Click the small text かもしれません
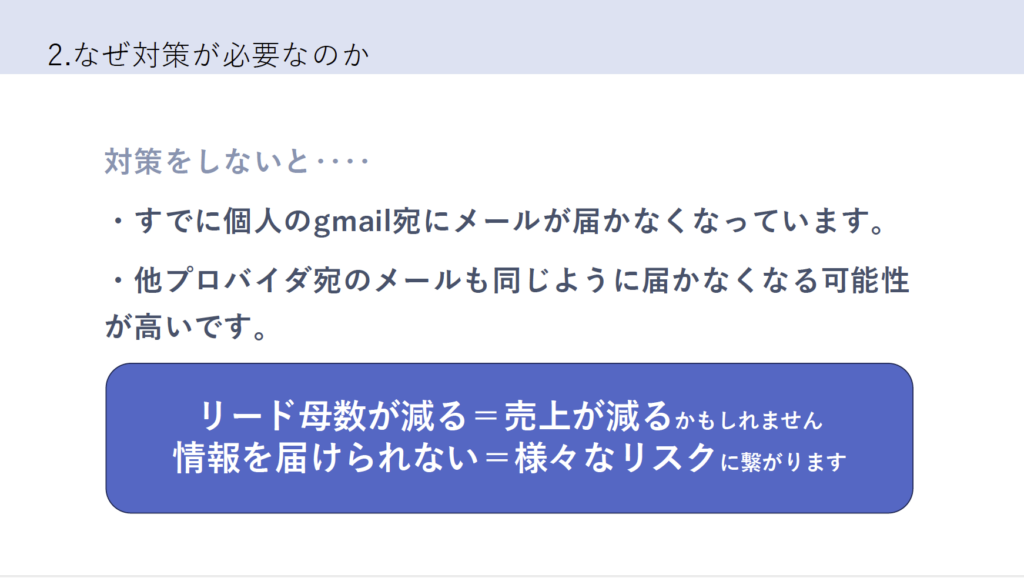Screen dimensions: 1024x578 (748, 421)
